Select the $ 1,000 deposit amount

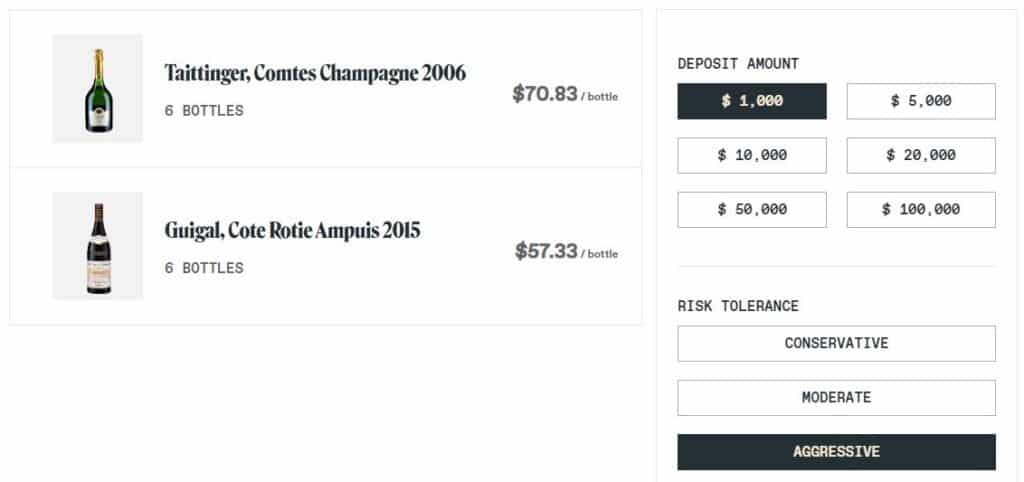[x=752, y=101]
